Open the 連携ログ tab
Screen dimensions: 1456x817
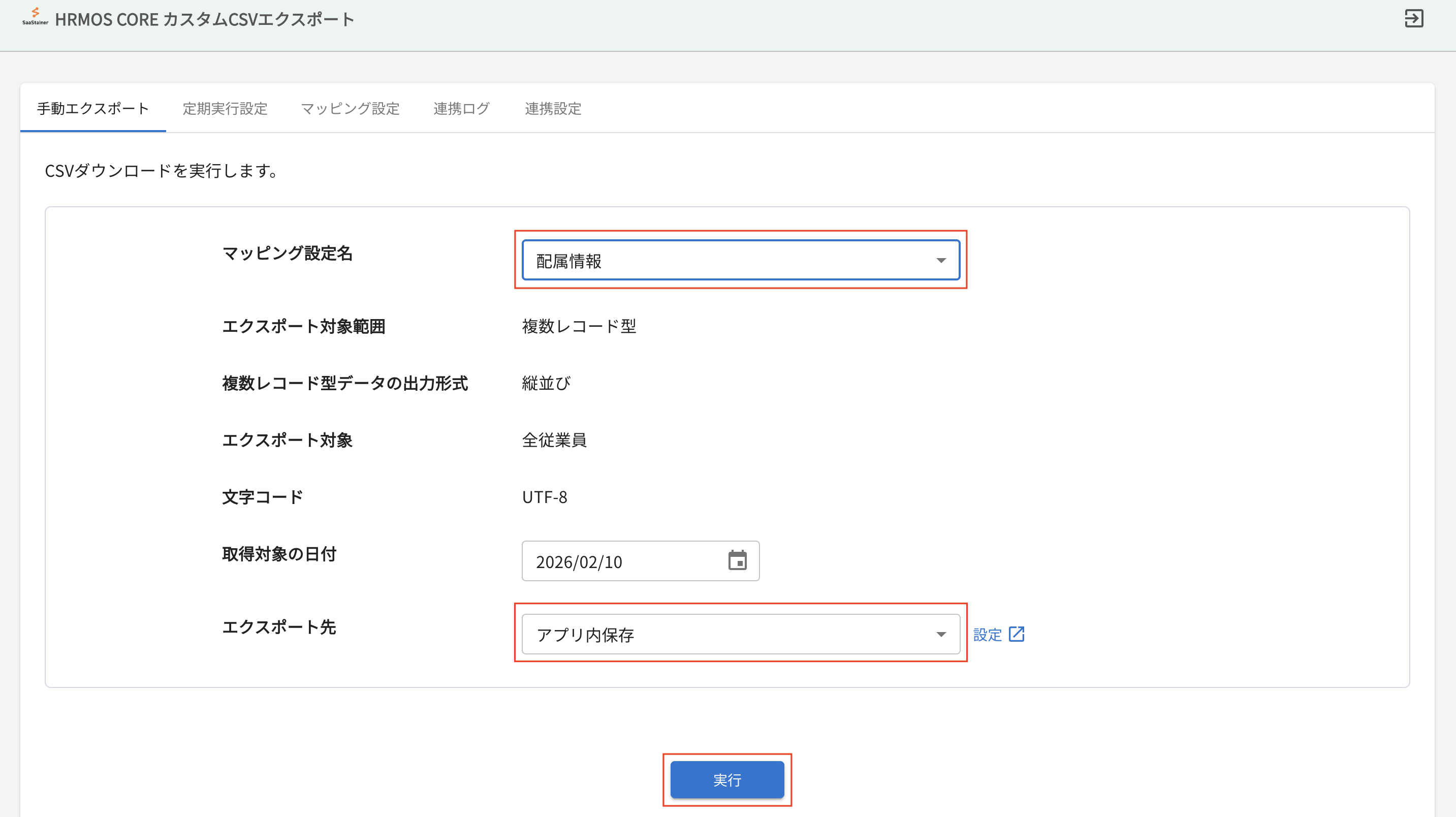(x=461, y=109)
